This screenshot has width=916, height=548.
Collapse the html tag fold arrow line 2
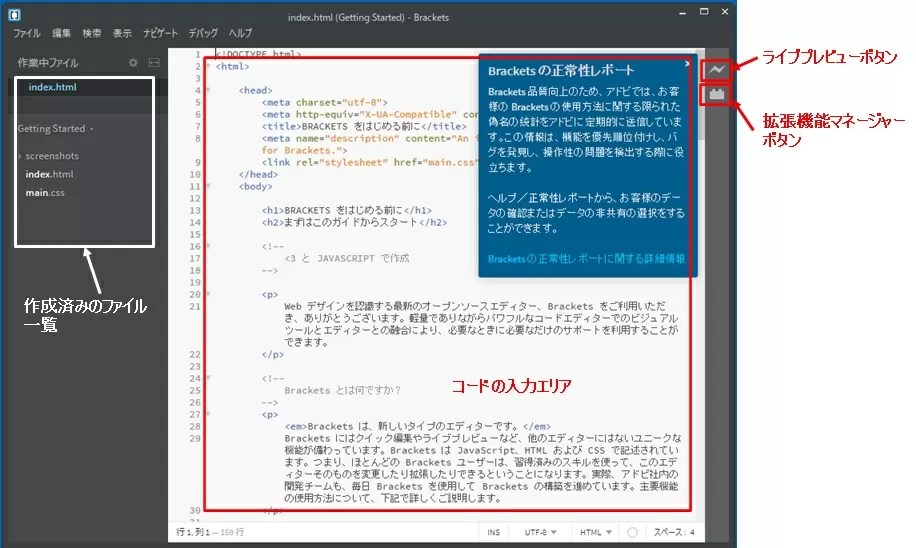coord(209,66)
